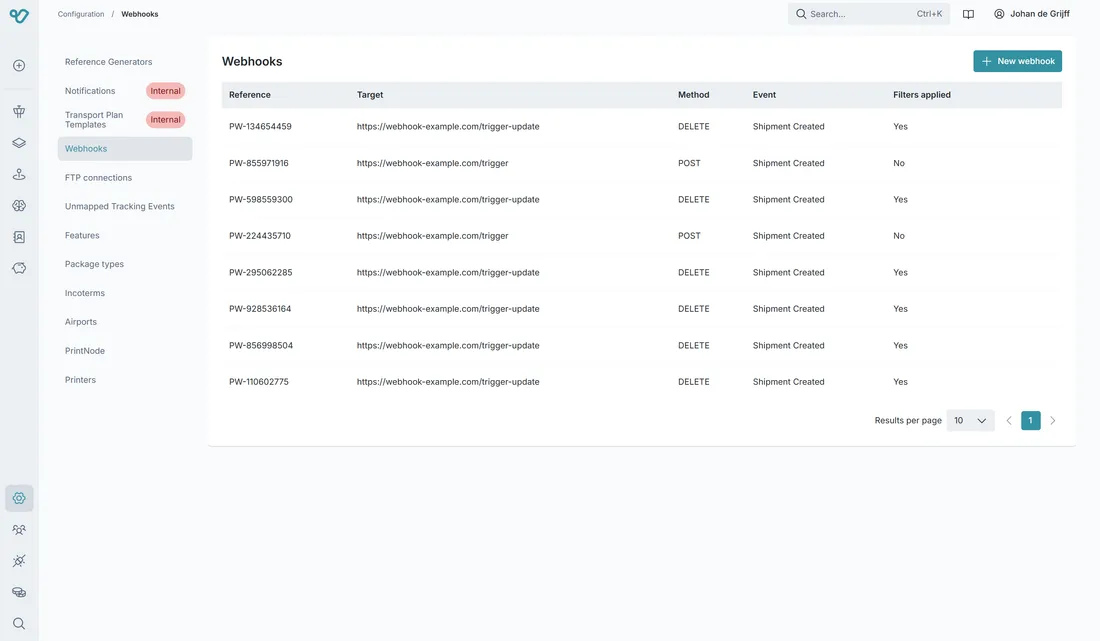The height and width of the screenshot is (641, 1100).
Task: Open webhook PW-598559300
Action: [641, 199]
